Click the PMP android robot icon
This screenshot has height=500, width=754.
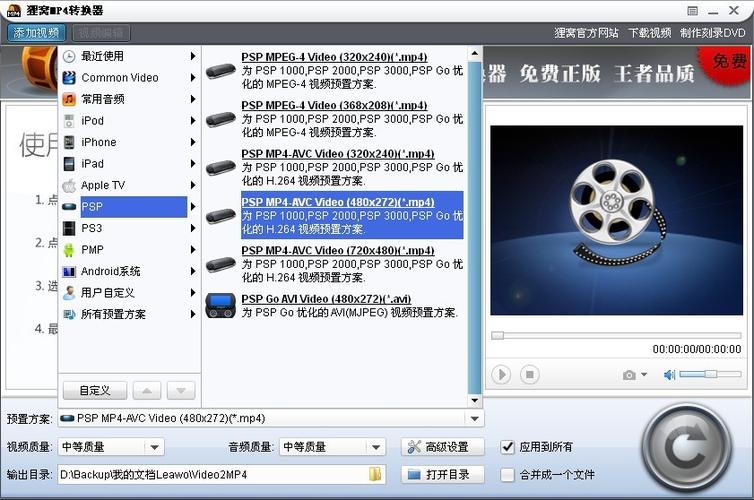(69, 250)
